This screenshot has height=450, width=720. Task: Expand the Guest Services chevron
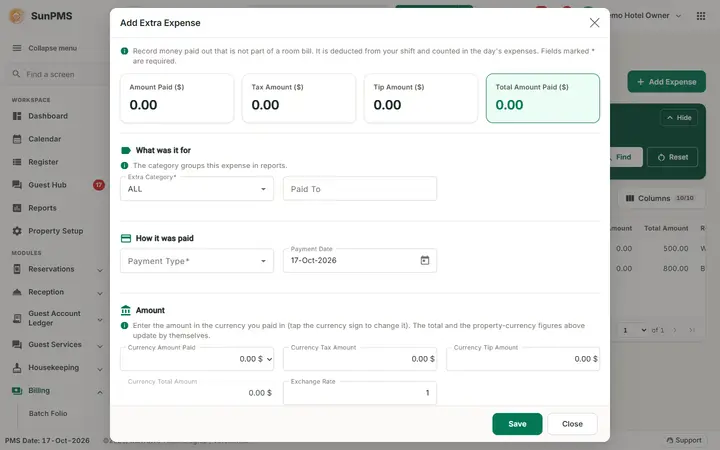pos(100,346)
